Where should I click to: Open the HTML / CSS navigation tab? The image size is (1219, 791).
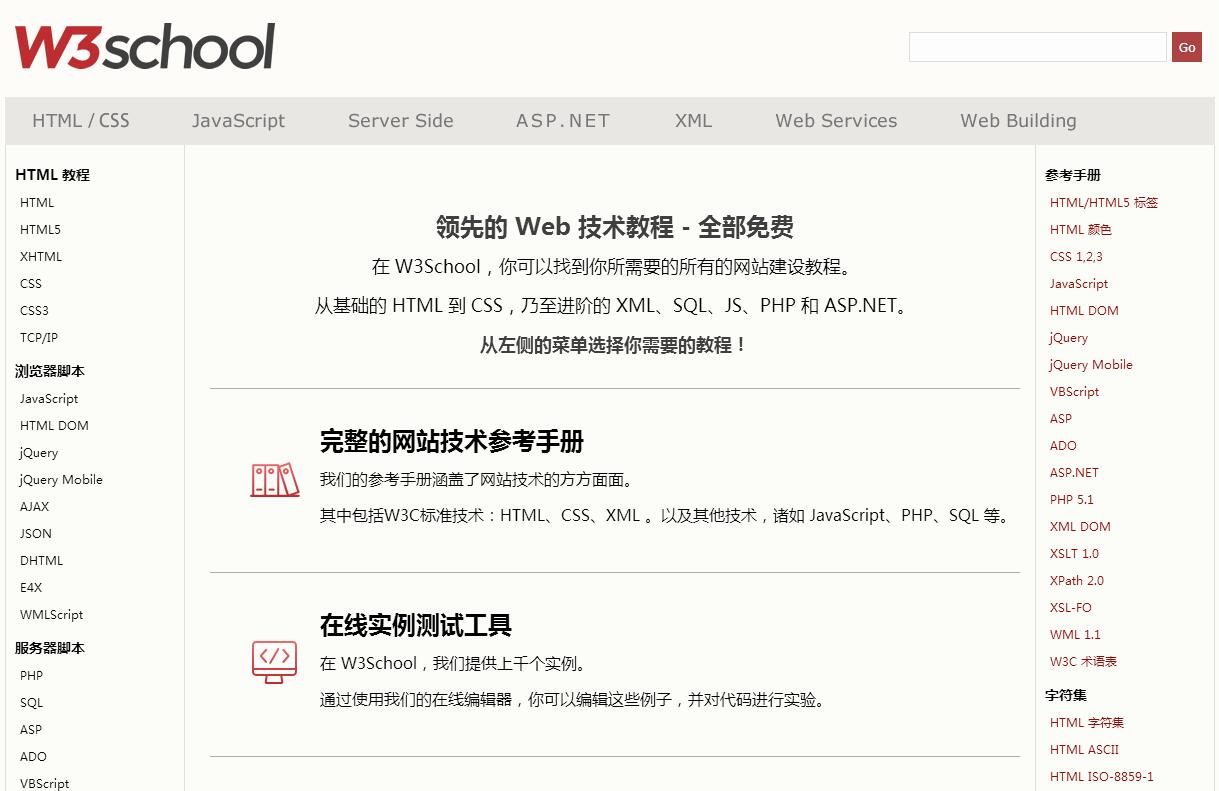(81, 121)
